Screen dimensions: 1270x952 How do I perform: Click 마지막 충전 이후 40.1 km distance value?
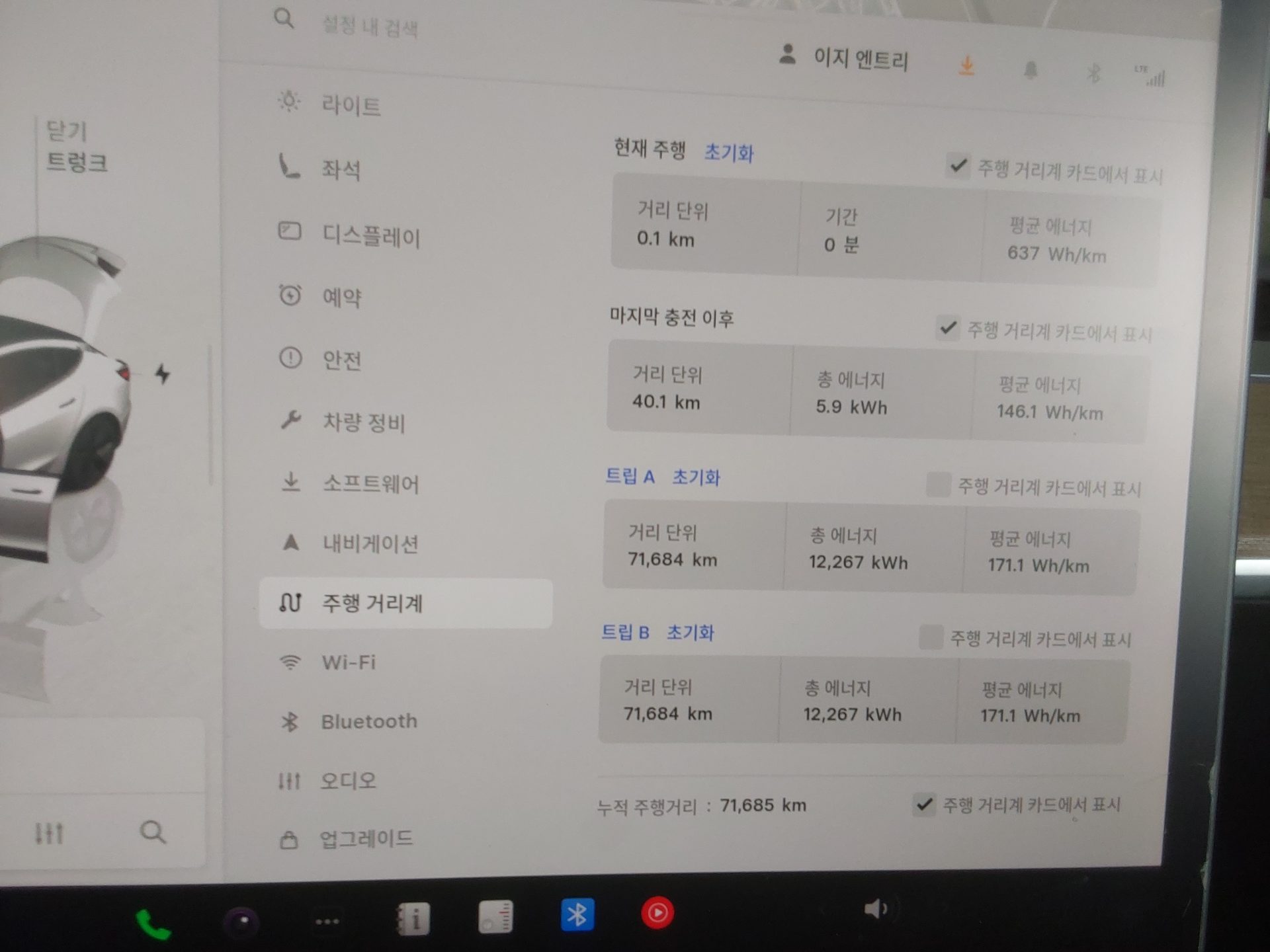click(666, 401)
